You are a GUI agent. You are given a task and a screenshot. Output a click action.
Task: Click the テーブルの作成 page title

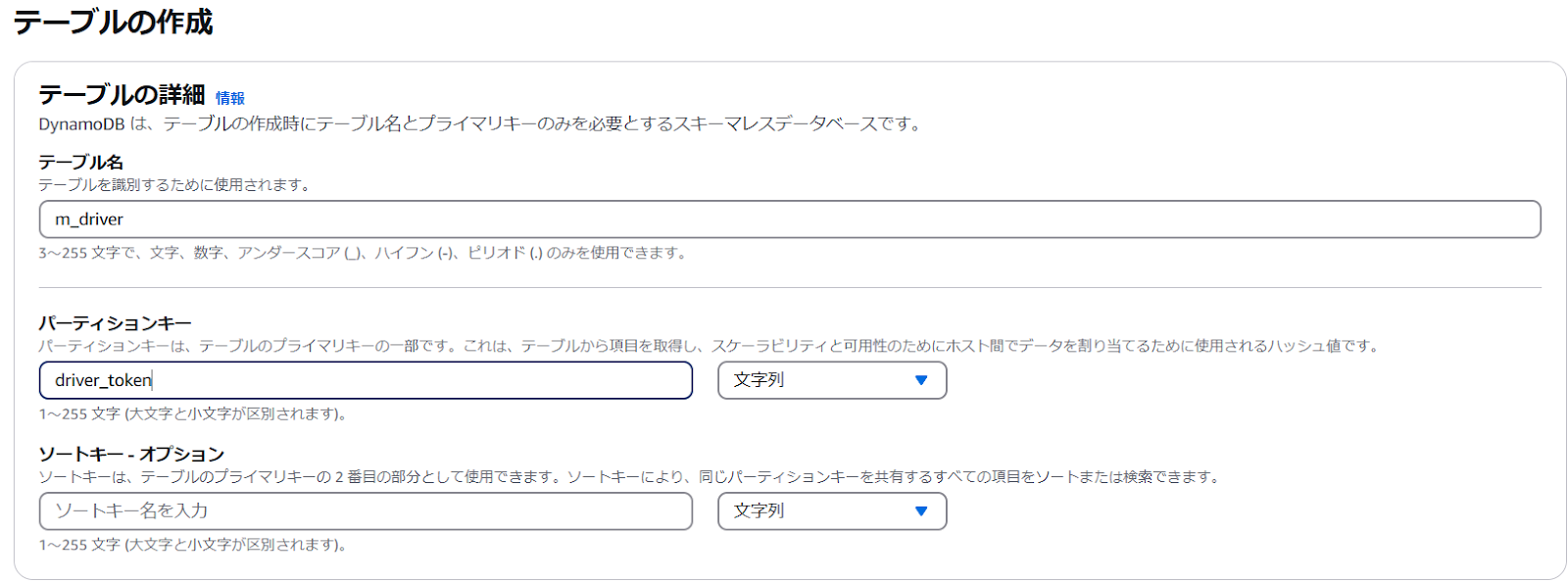pos(113,22)
